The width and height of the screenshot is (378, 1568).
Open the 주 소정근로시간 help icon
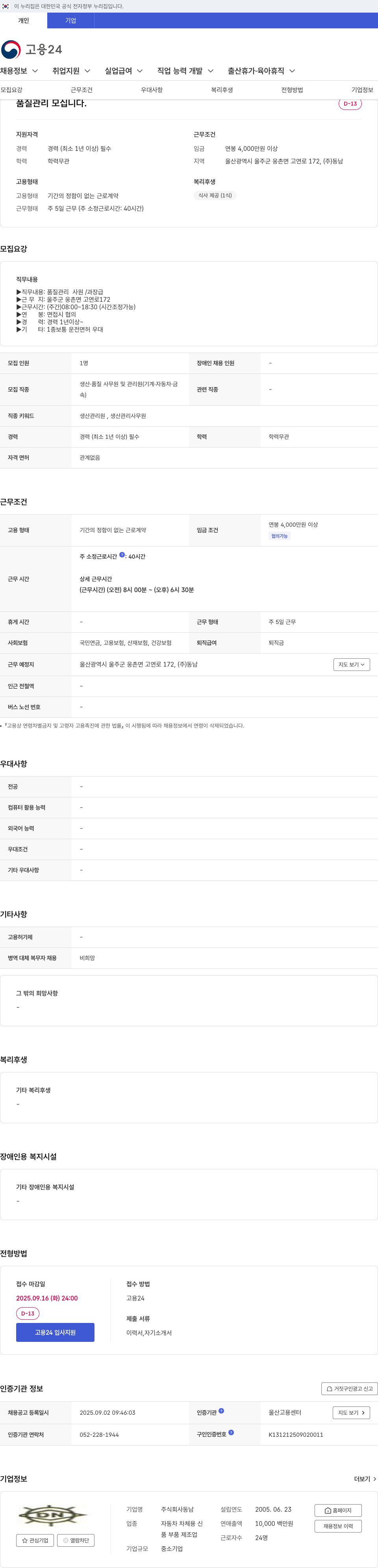click(122, 555)
